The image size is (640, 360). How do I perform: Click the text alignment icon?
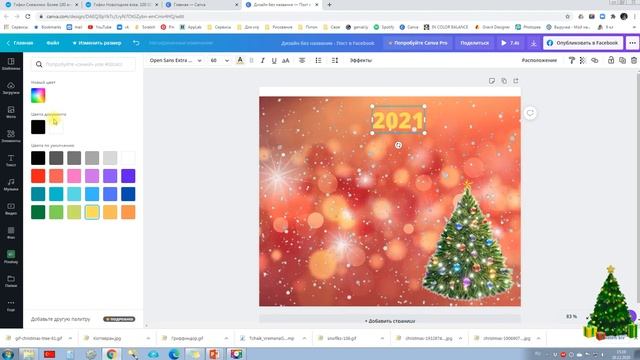302,60
